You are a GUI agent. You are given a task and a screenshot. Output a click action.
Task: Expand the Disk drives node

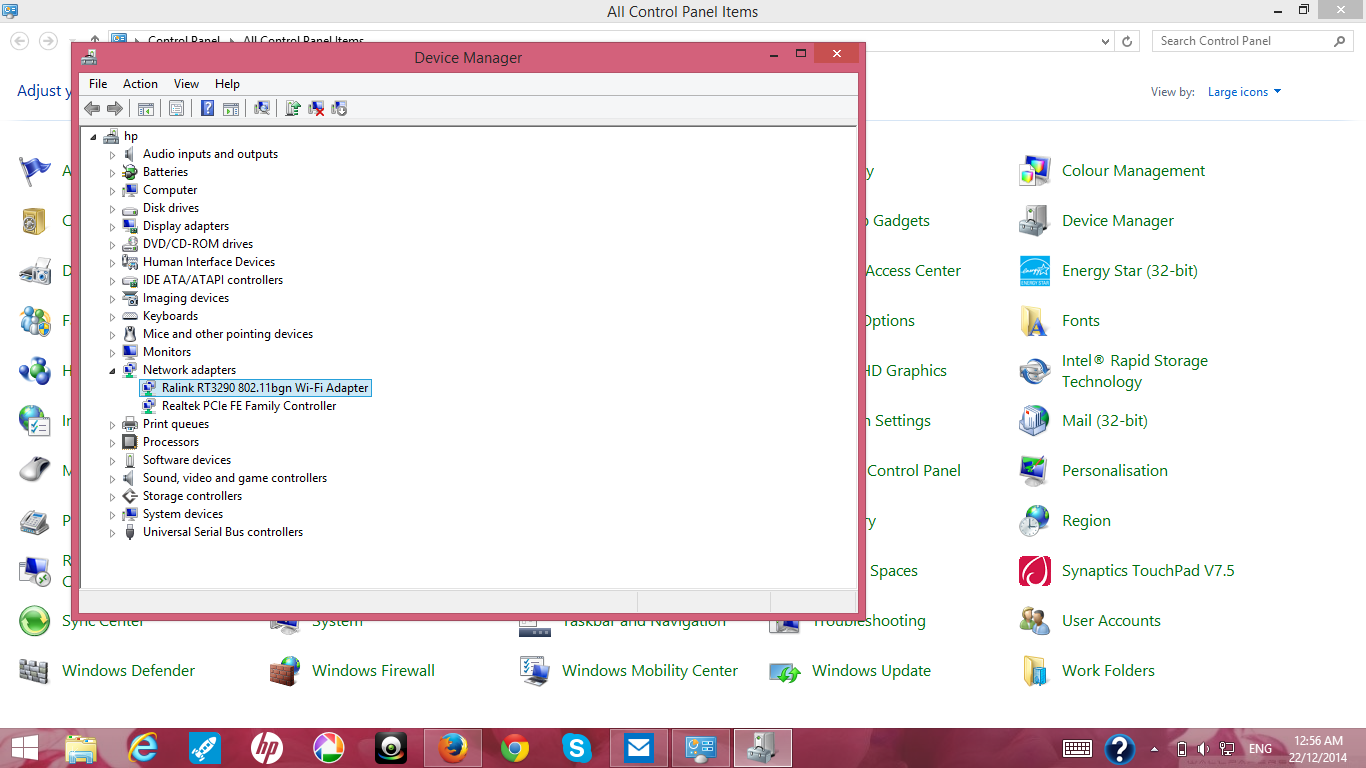click(113, 209)
